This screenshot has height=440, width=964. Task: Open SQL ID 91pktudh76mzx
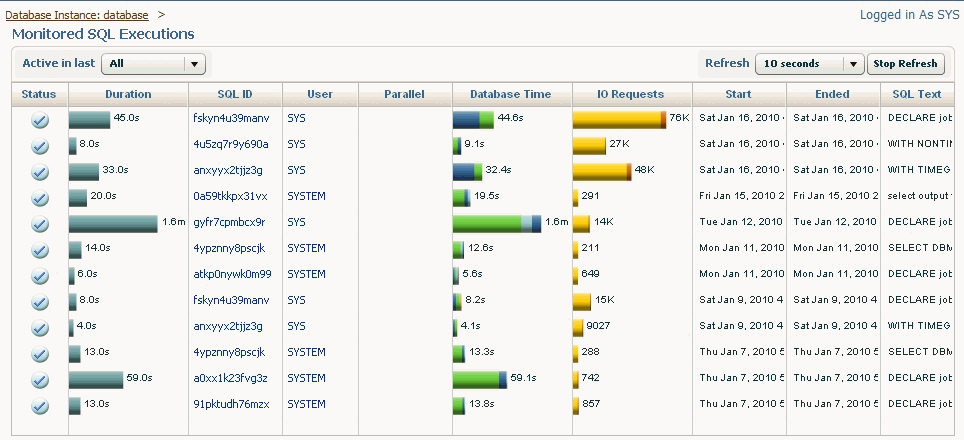pyautogui.click(x=231, y=404)
